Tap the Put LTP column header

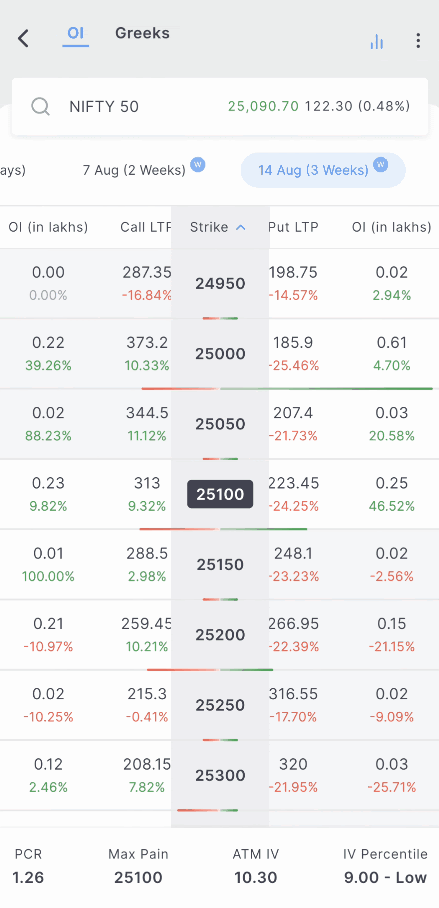pos(294,227)
